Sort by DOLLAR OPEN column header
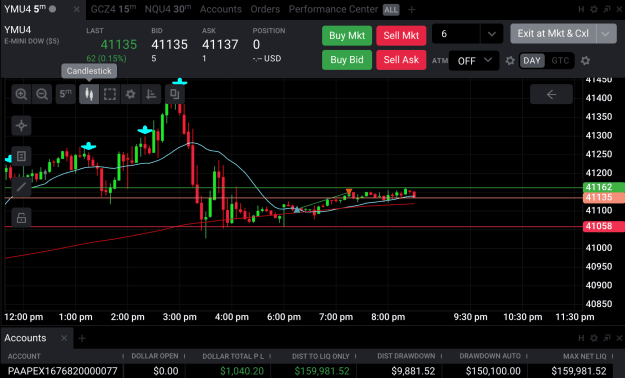625x378 pixels. pyautogui.click(x=155, y=356)
